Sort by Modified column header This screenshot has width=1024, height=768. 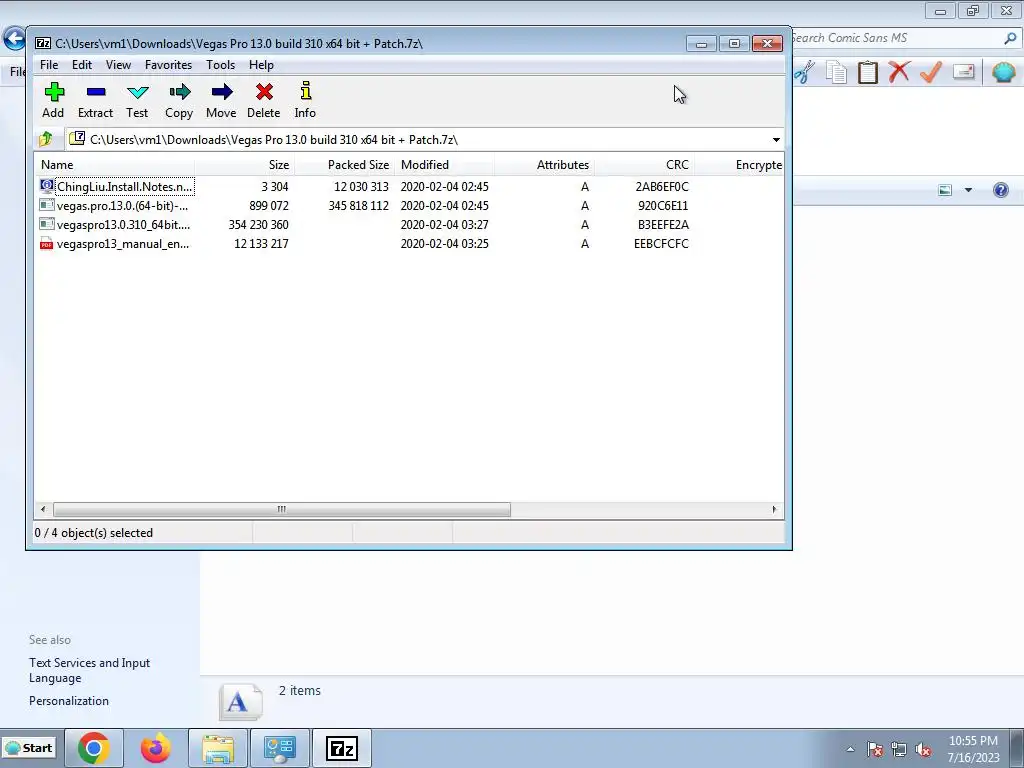(x=444, y=165)
